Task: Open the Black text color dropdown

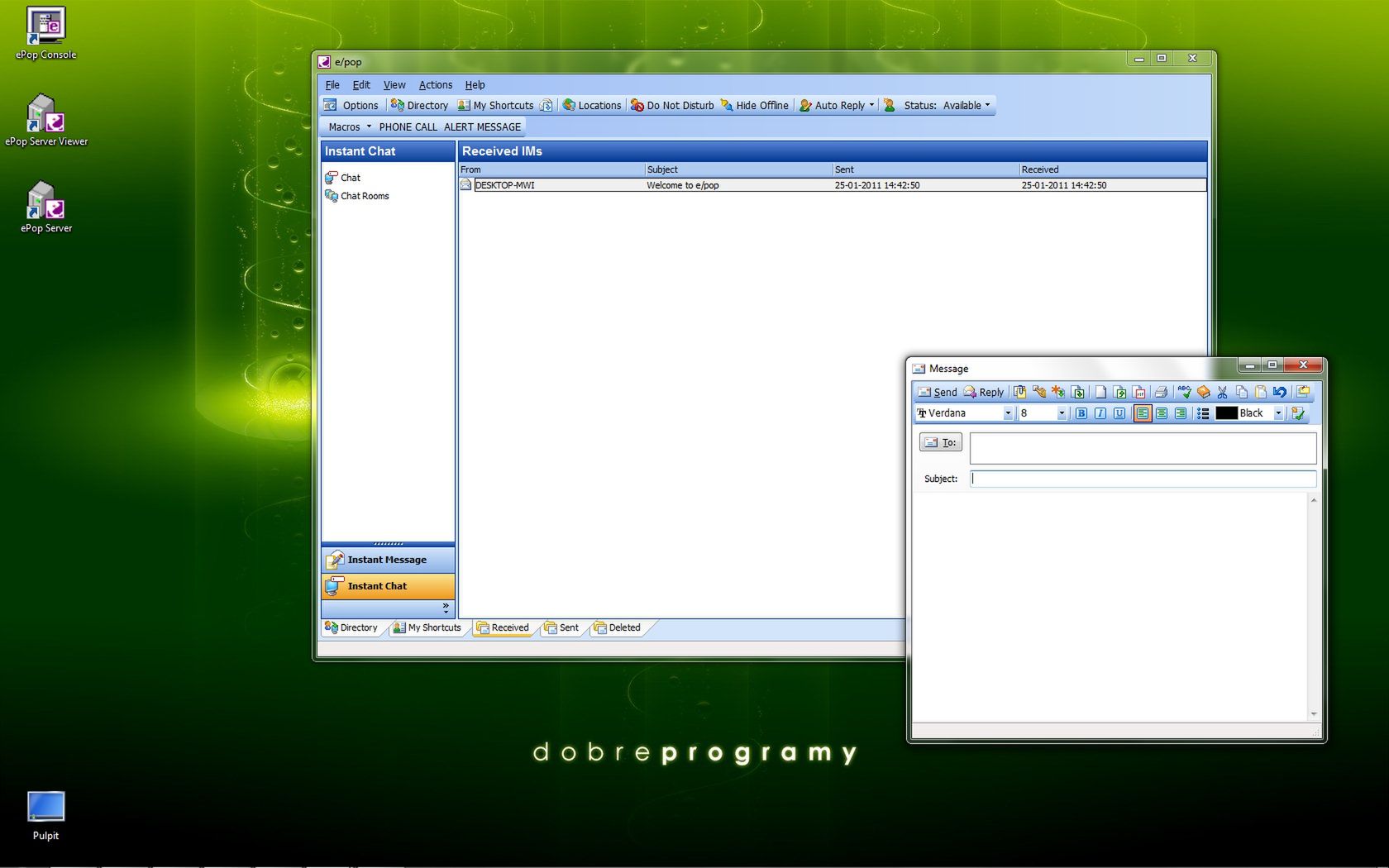Action: (1278, 413)
